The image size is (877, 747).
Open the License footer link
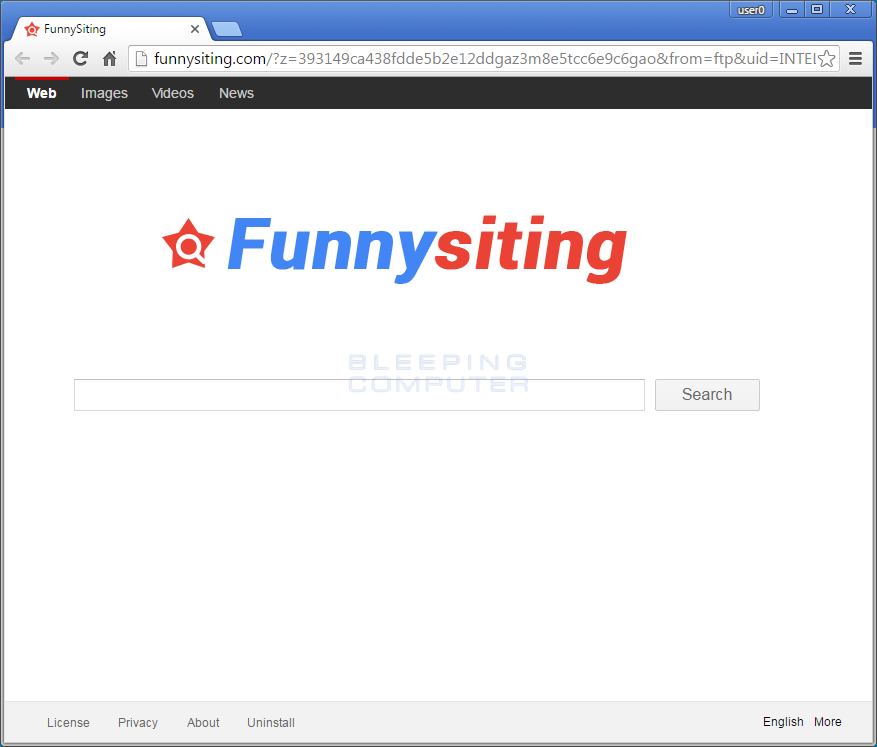tap(68, 723)
